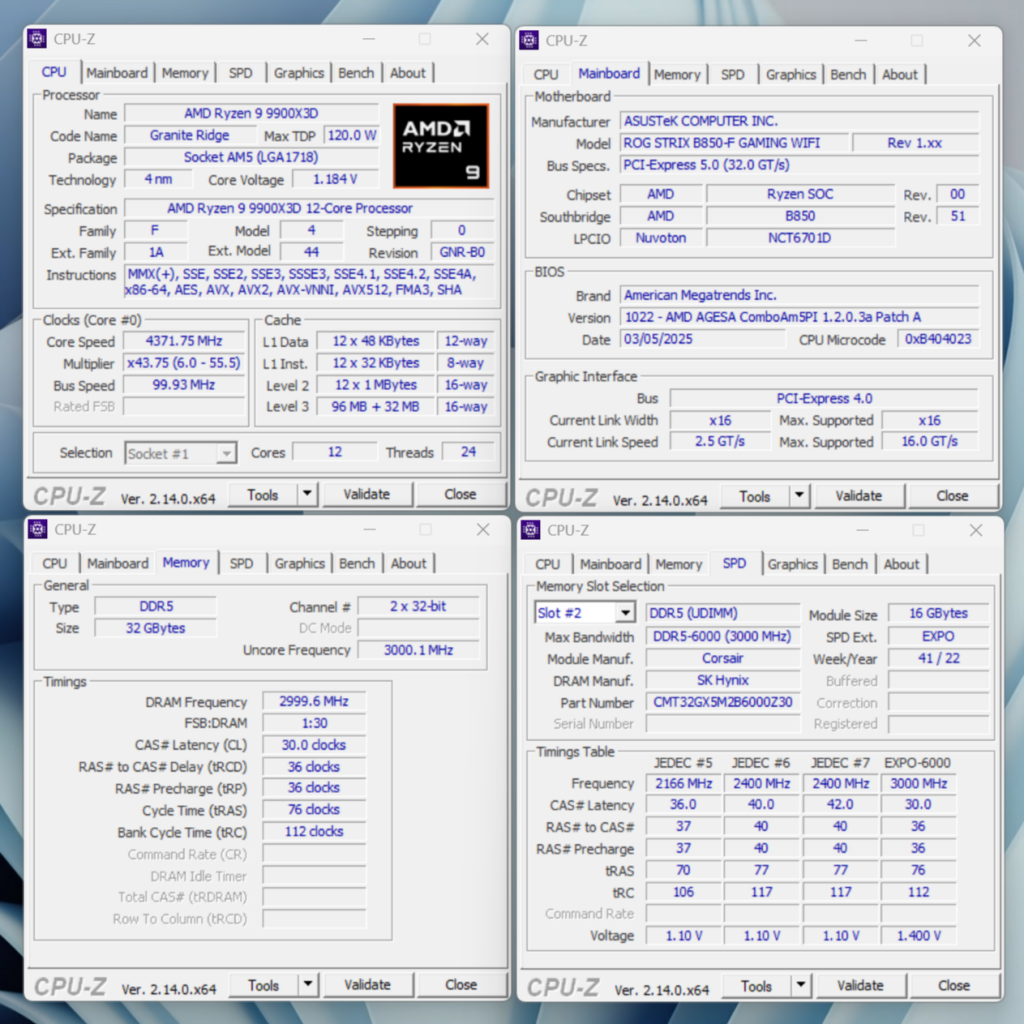Click the Max Bandwidth field DDR5-6000 (3000 MHz)

point(723,636)
